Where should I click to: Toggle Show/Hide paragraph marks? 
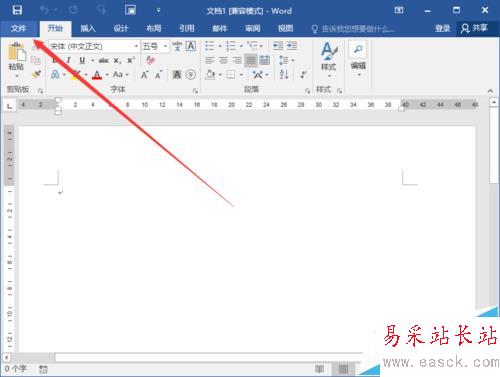point(304,74)
